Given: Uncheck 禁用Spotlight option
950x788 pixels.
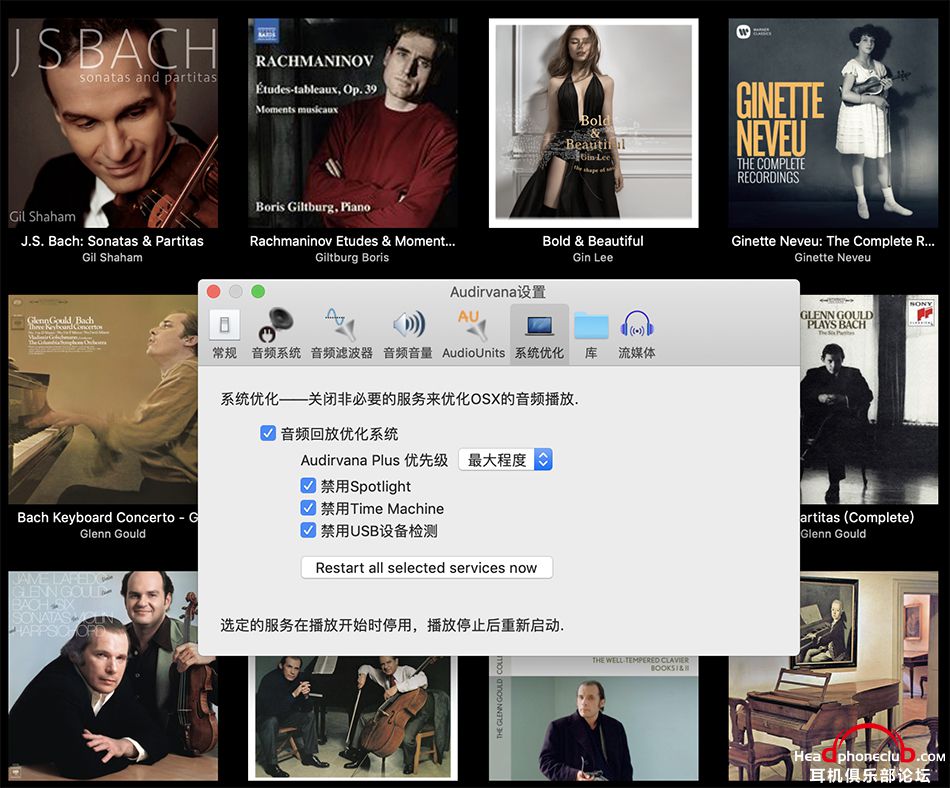Looking at the screenshot, I should tap(308, 486).
